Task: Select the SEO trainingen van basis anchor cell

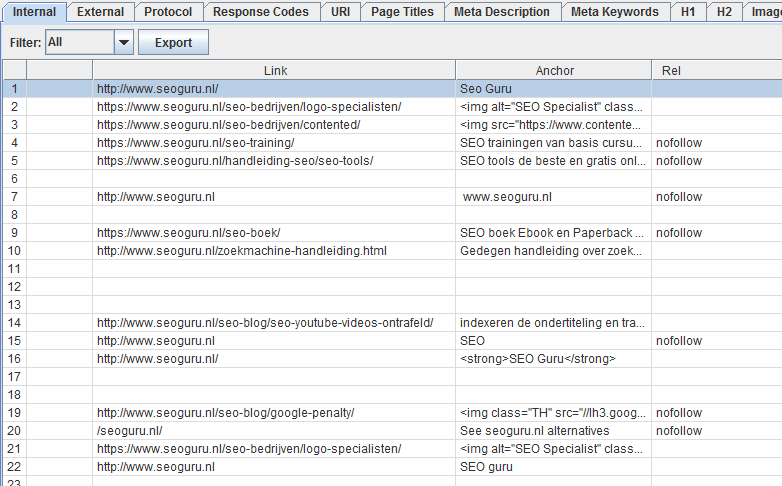Action: [x=554, y=143]
